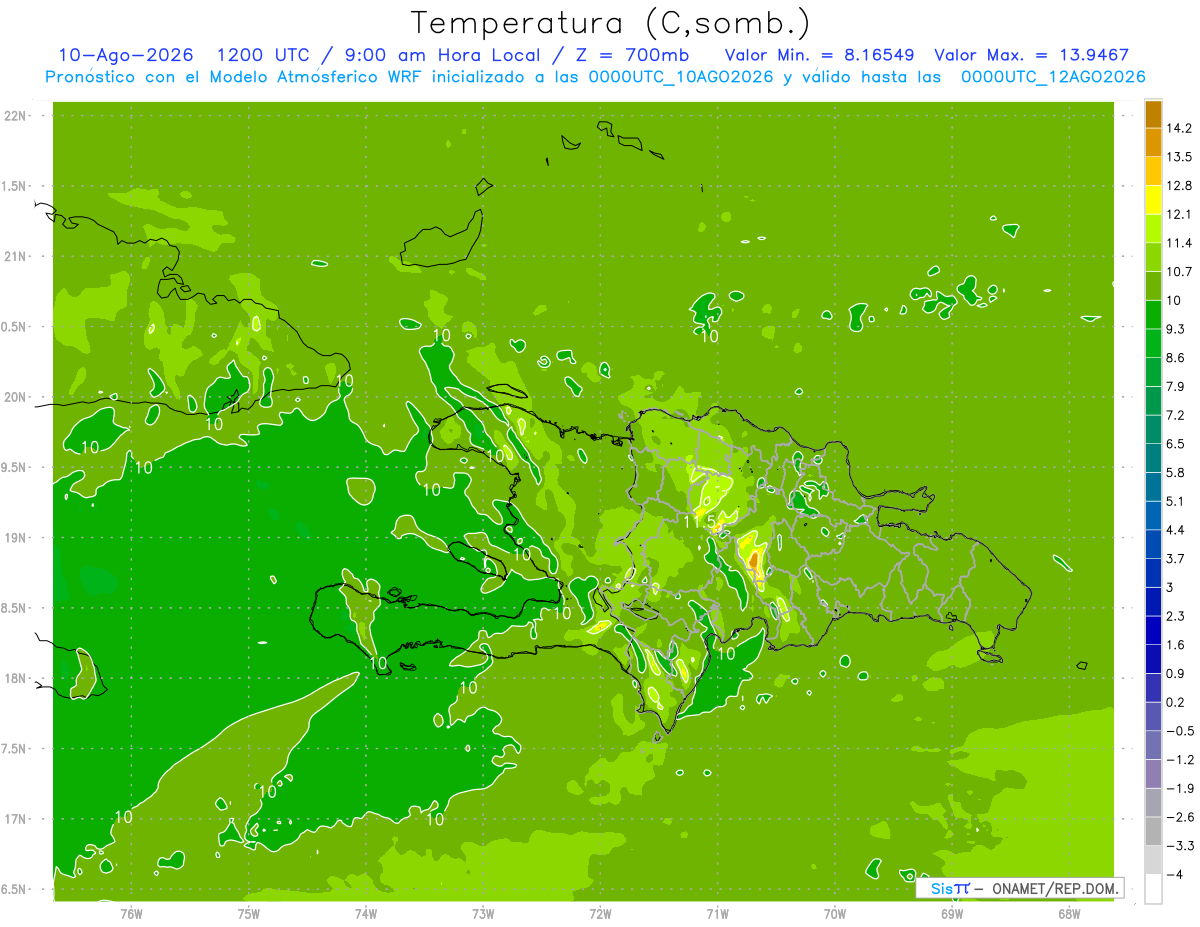Click the "21N" latitude label
1200x927 pixels.
point(16,256)
